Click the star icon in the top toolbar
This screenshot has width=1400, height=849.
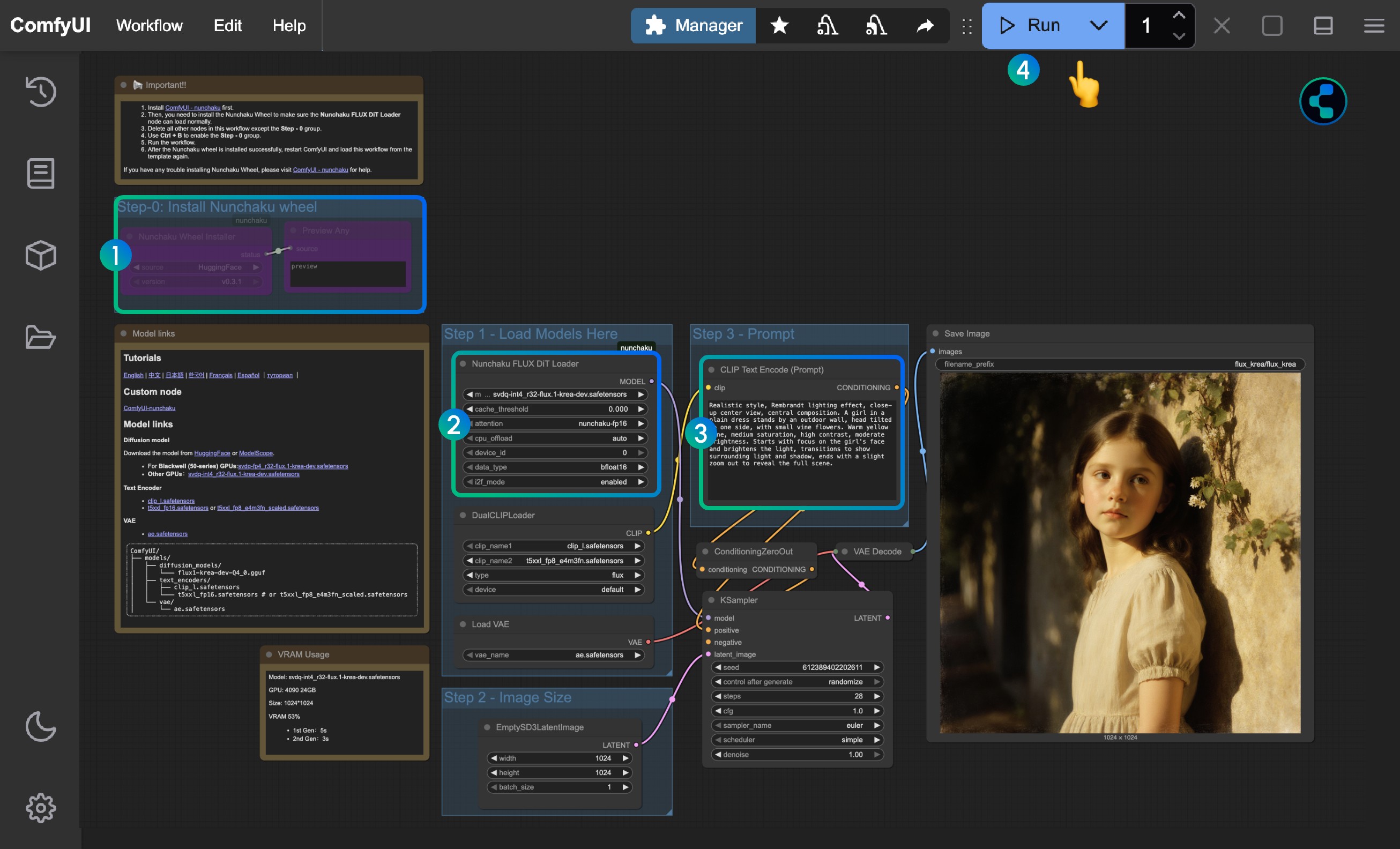pos(779,25)
